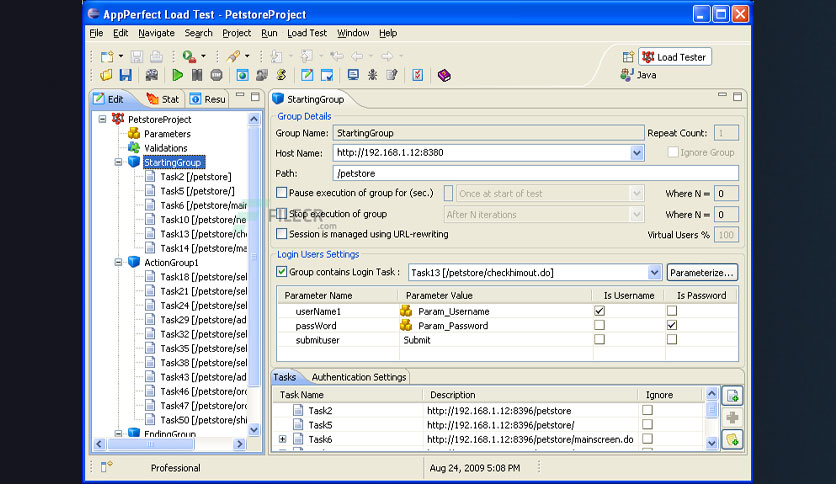Open the Run menu
The height and width of the screenshot is (484, 836).
tap(269, 33)
